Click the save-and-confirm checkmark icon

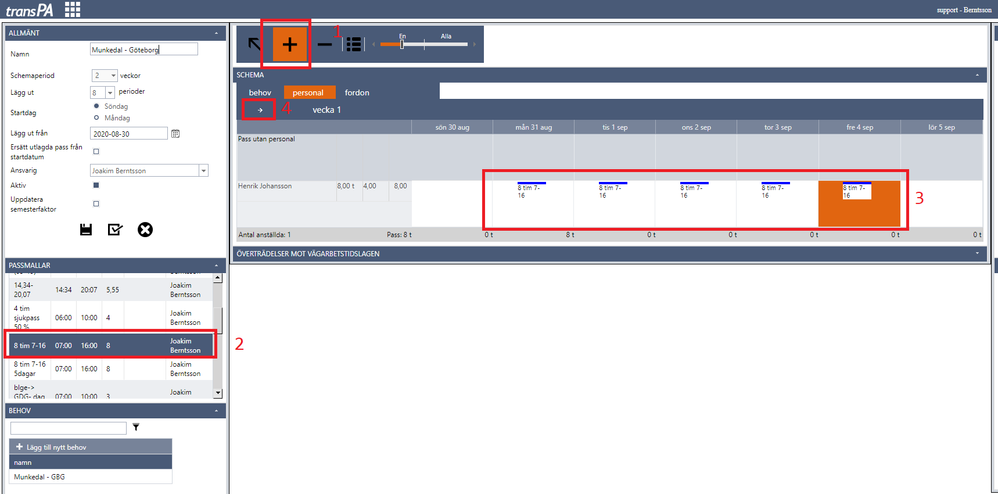(115, 230)
